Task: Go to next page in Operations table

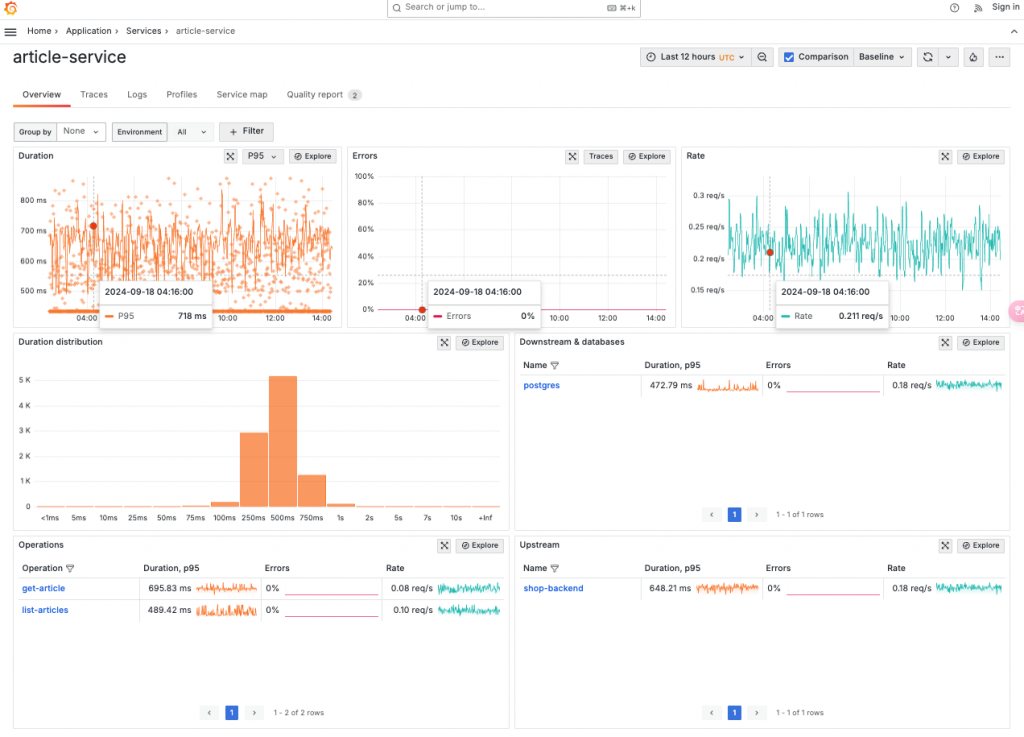Action: pyautogui.click(x=254, y=713)
